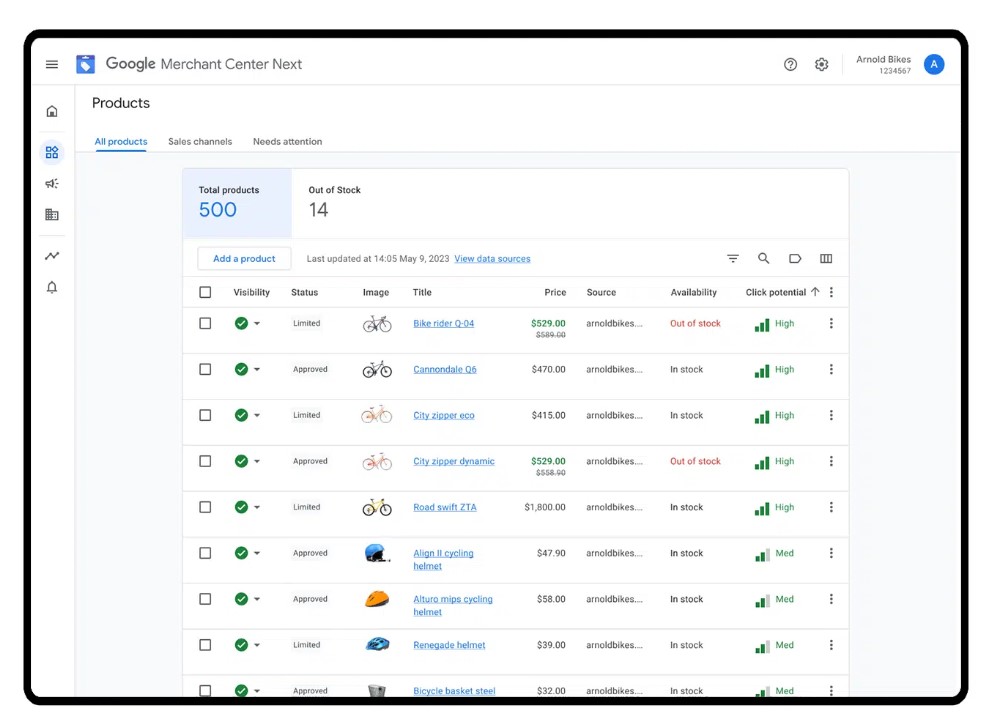987x720 pixels.
Task: Open the help question mark icon
Action: click(790, 64)
